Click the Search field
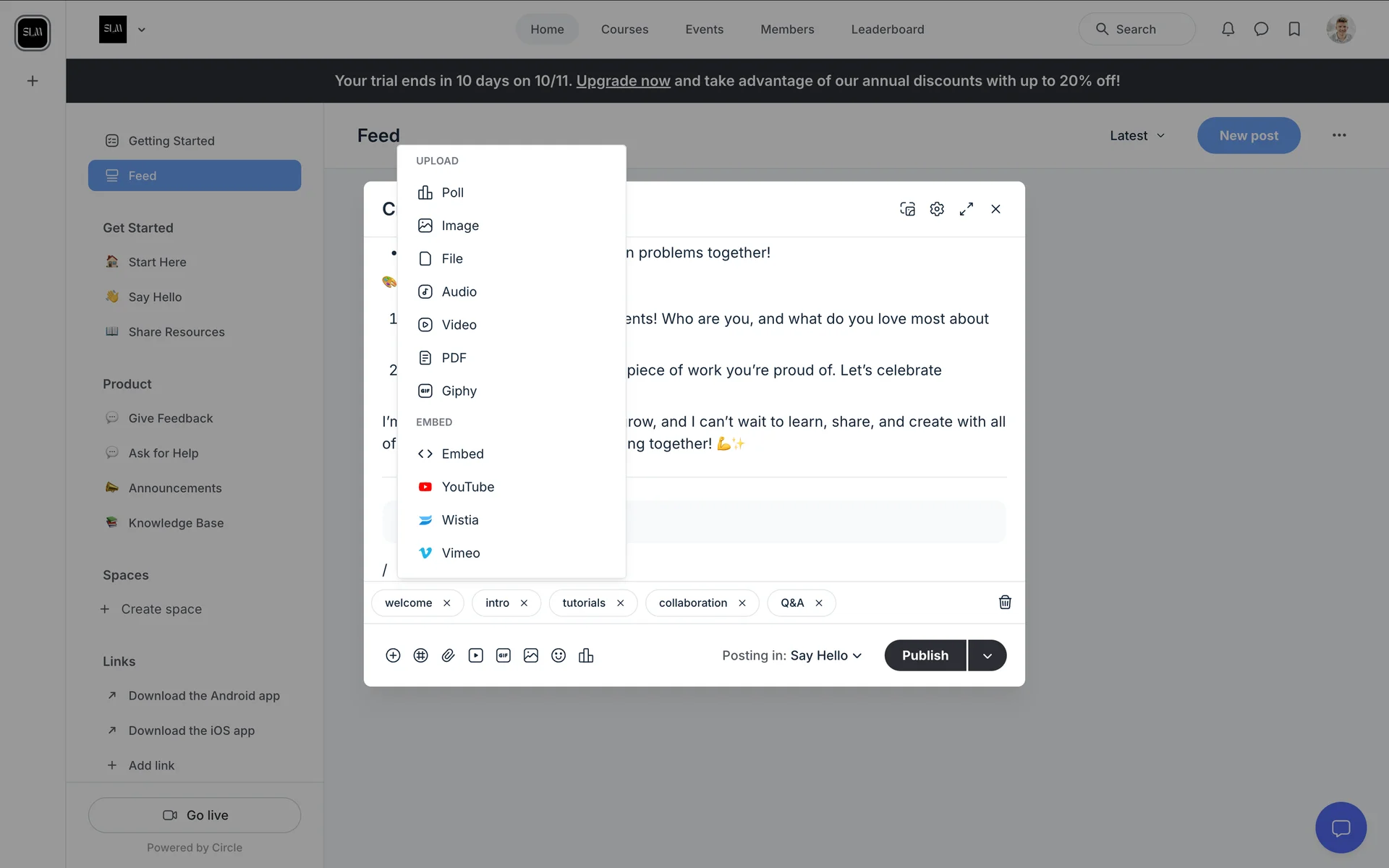 (x=1136, y=30)
